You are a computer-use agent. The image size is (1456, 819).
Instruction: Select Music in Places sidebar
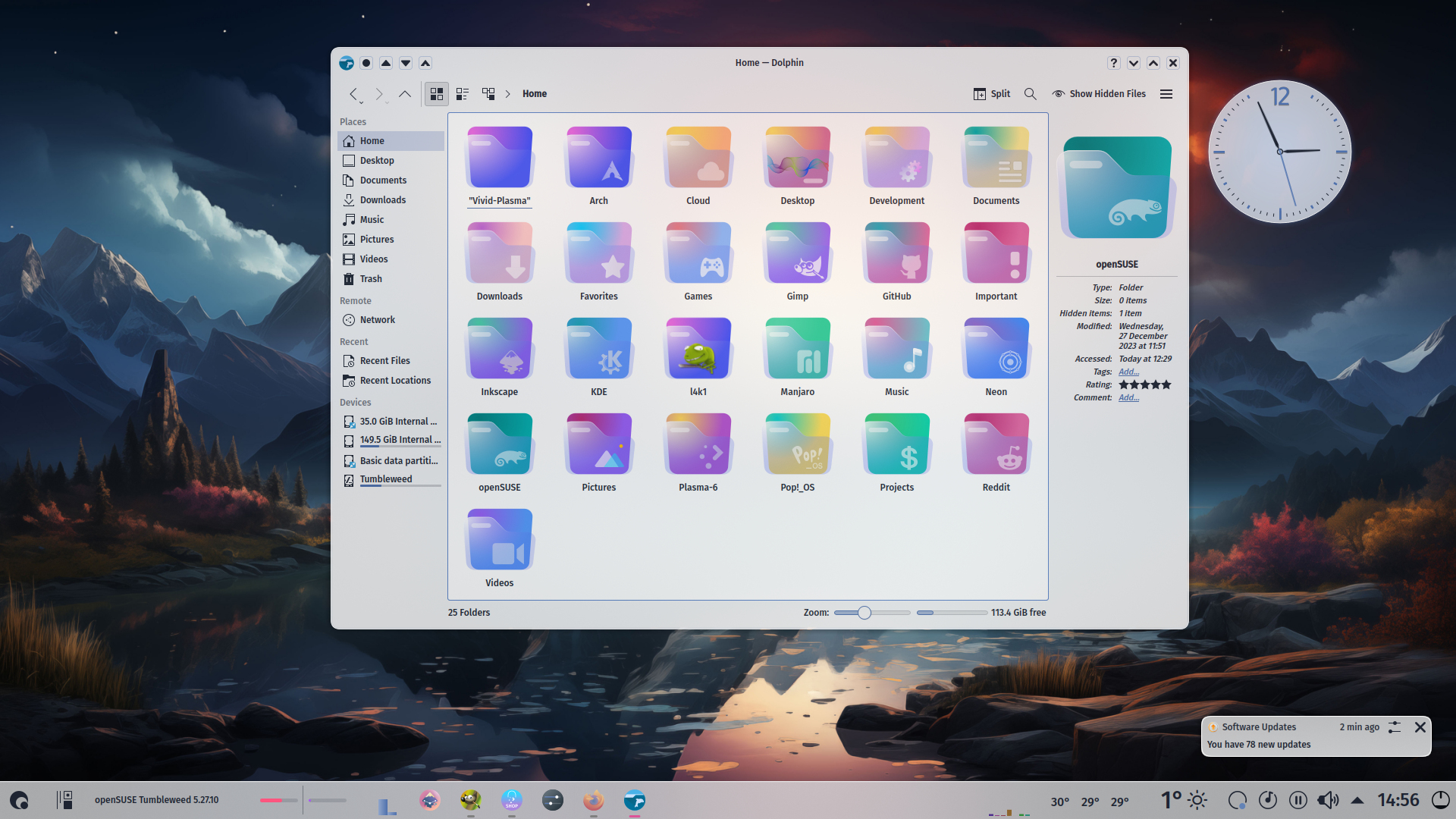(x=391, y=220)
